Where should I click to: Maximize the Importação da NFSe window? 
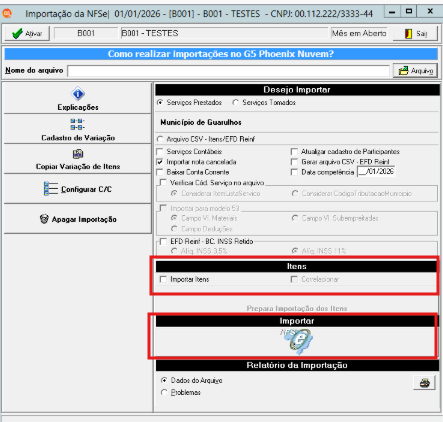[x=409, y=12]
